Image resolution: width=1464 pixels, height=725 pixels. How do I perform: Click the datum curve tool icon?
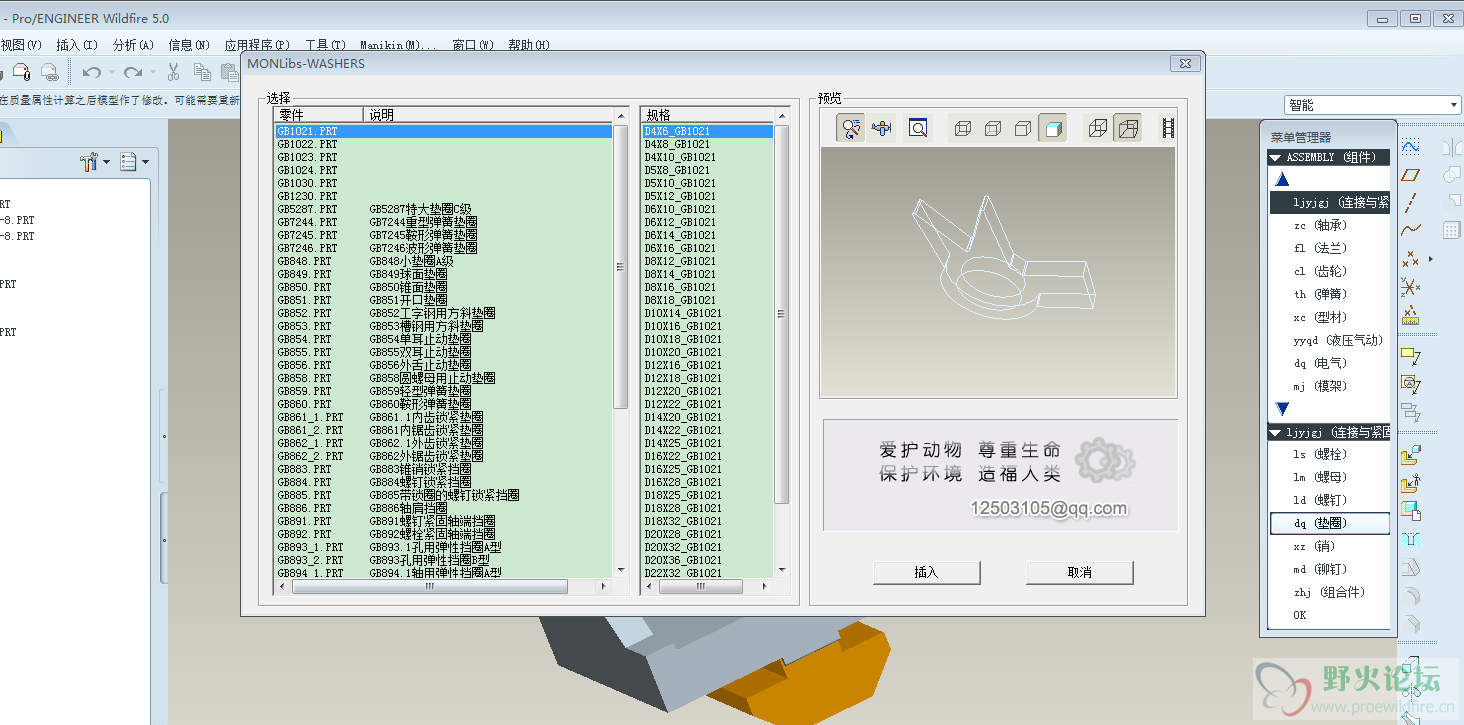(1411, 231)
